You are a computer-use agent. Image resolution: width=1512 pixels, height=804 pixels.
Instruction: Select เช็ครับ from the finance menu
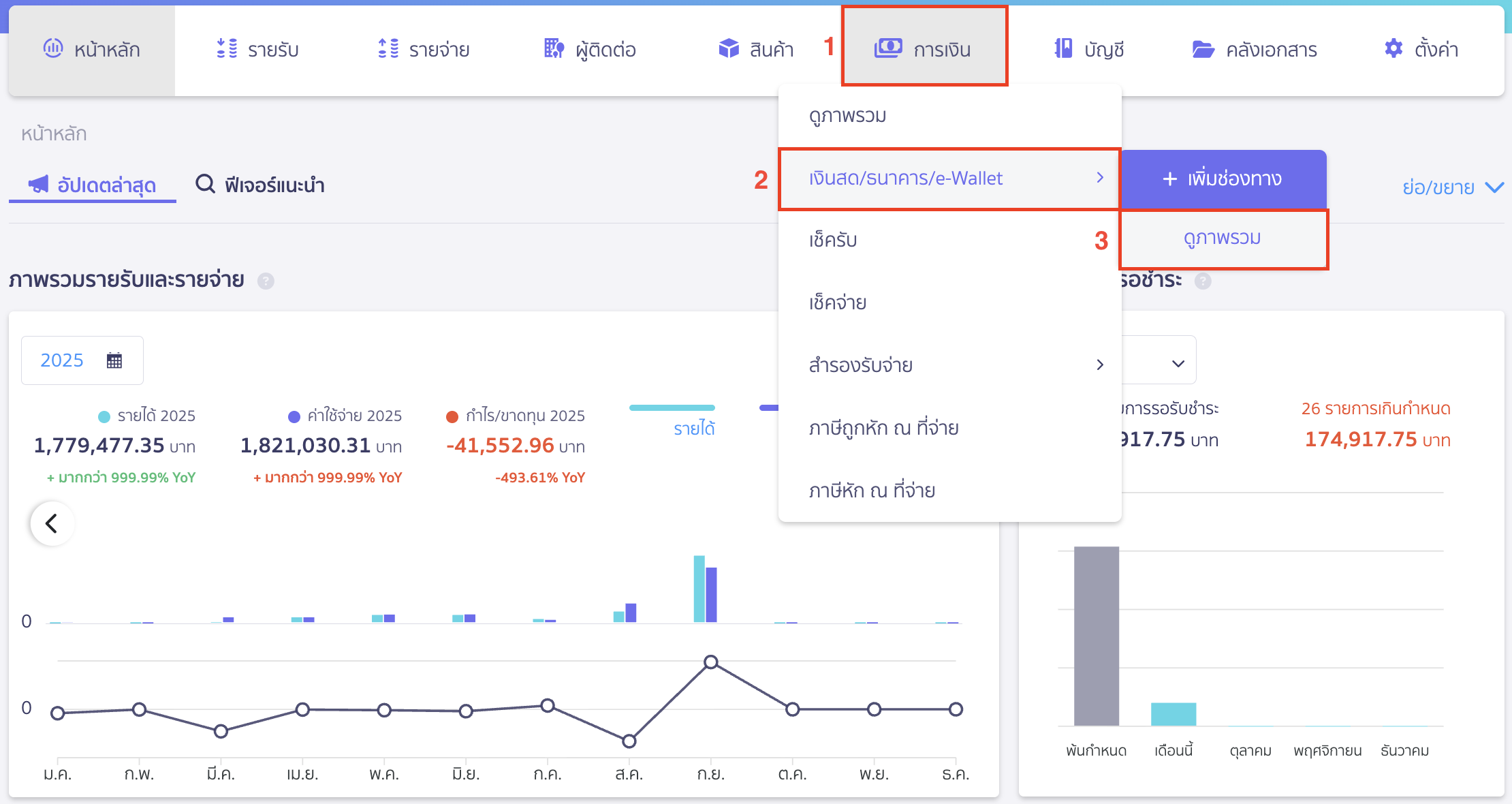coord(834,240)
